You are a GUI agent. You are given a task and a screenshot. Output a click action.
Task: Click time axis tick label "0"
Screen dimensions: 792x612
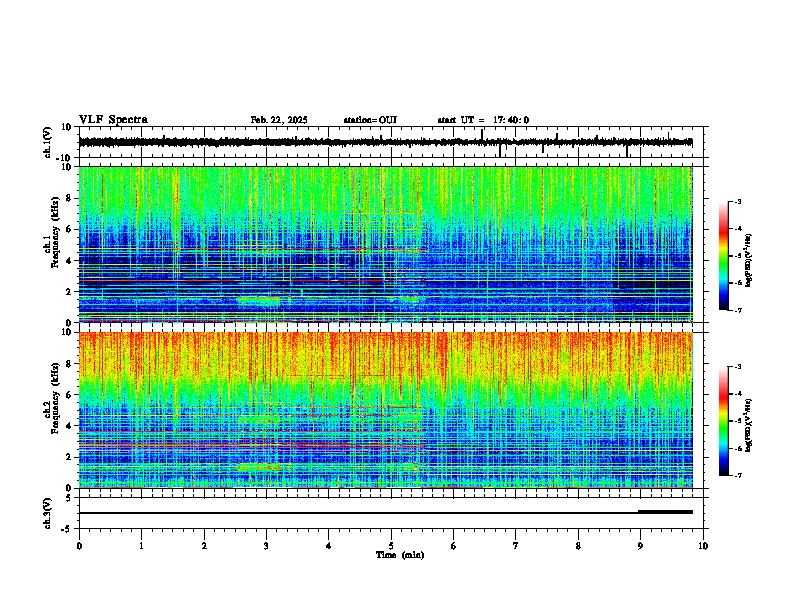pos(79,546)
